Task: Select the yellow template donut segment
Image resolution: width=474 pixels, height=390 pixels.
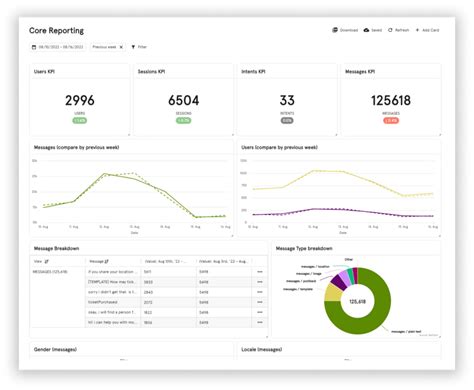Action: point(333,293)
